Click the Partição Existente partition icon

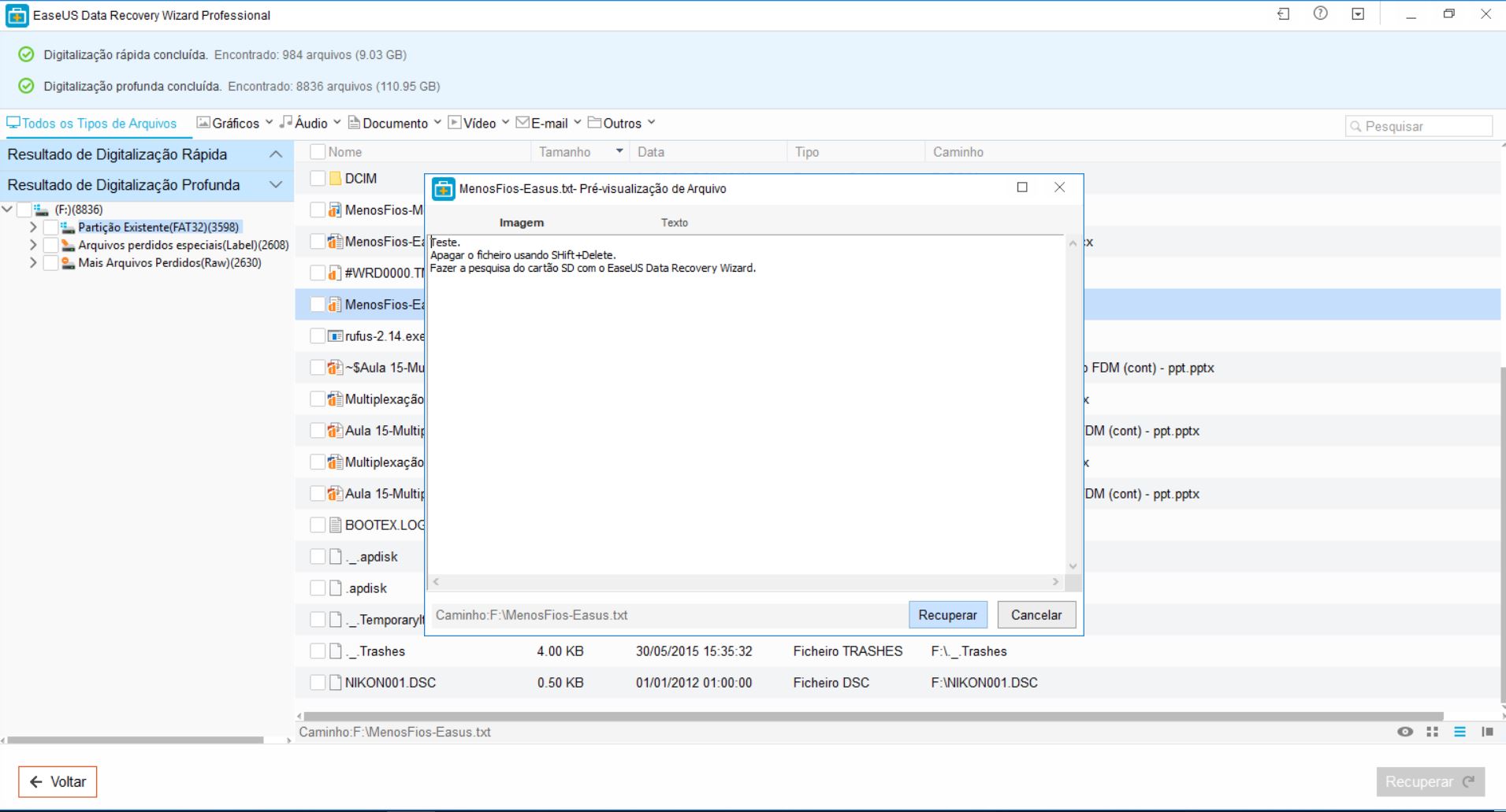(68, 228)
